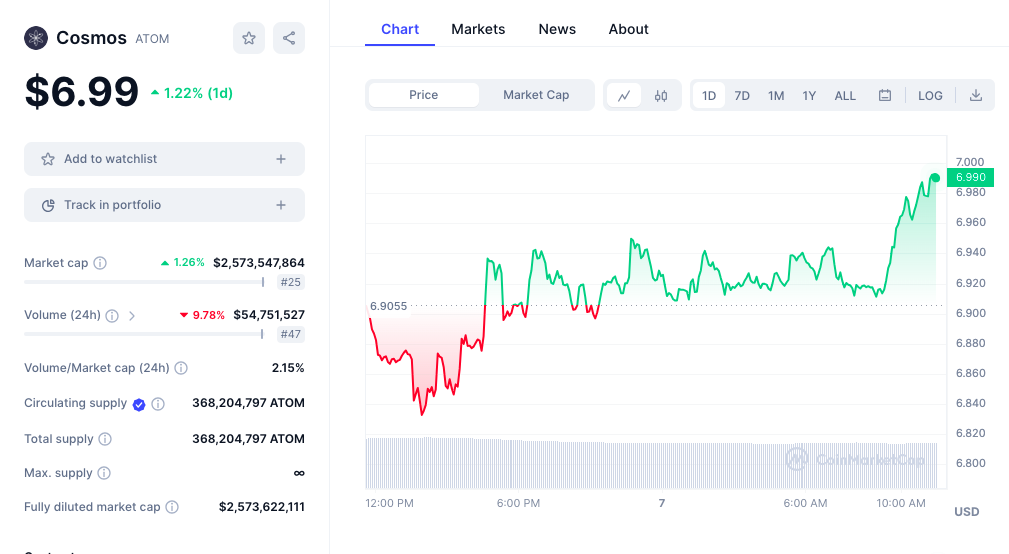Click the 9.78% volume change
The width and height of the screenshot is (1009, 554).
pos(202,315)
